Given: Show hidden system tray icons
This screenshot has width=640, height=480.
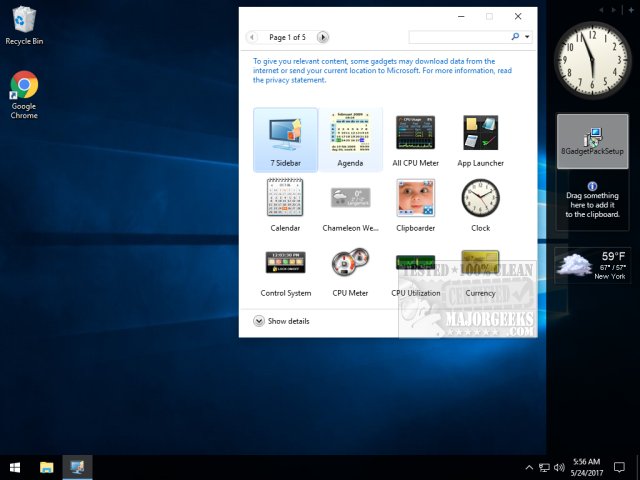Looking at the screenshot, I should point(529,467).
